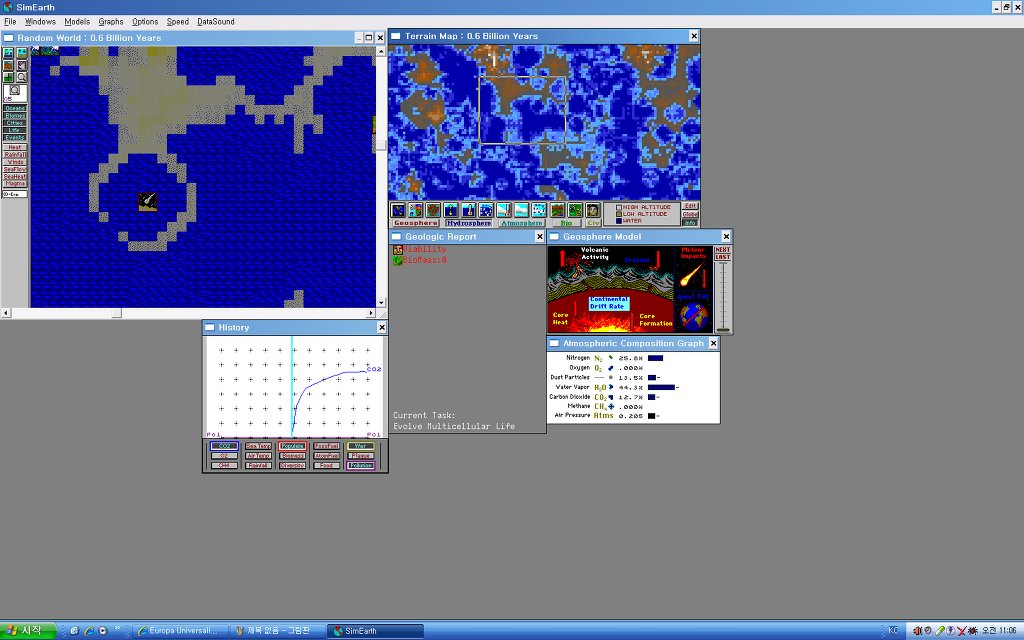The width and height of the screenshot is (1024, 640).
Task: Open the Windows menu
Action: tap(40, 22)
